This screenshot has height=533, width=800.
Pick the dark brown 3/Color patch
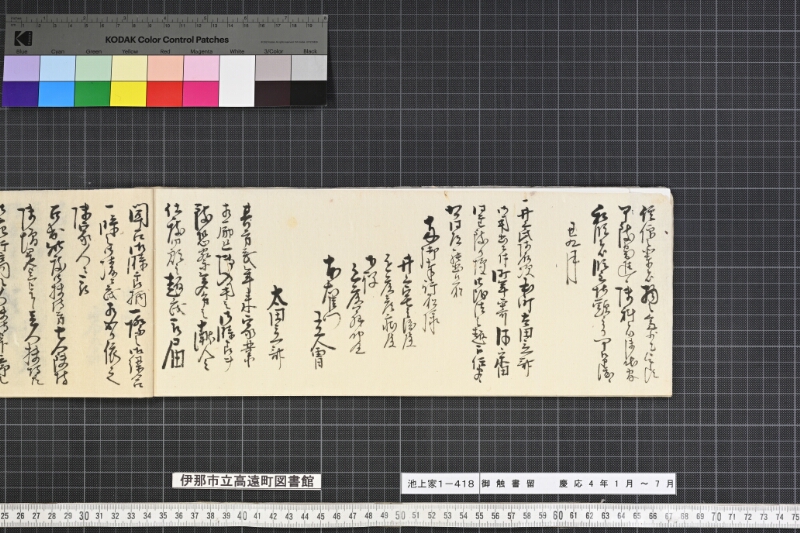[273, 94]
